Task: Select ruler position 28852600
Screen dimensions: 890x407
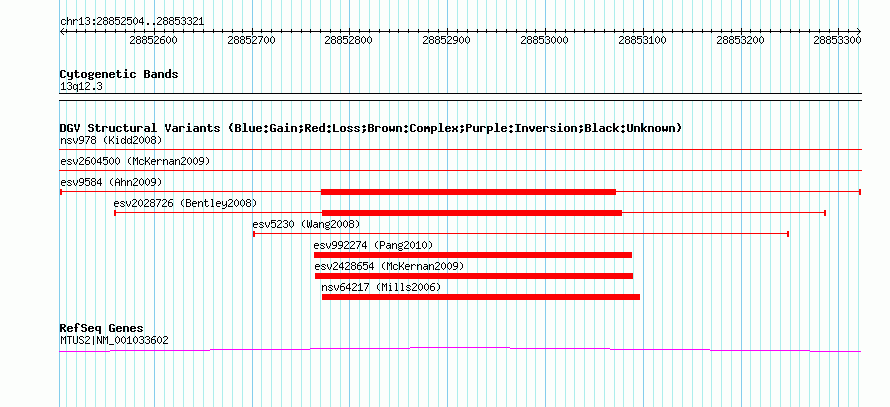Action: click(153, 40)
